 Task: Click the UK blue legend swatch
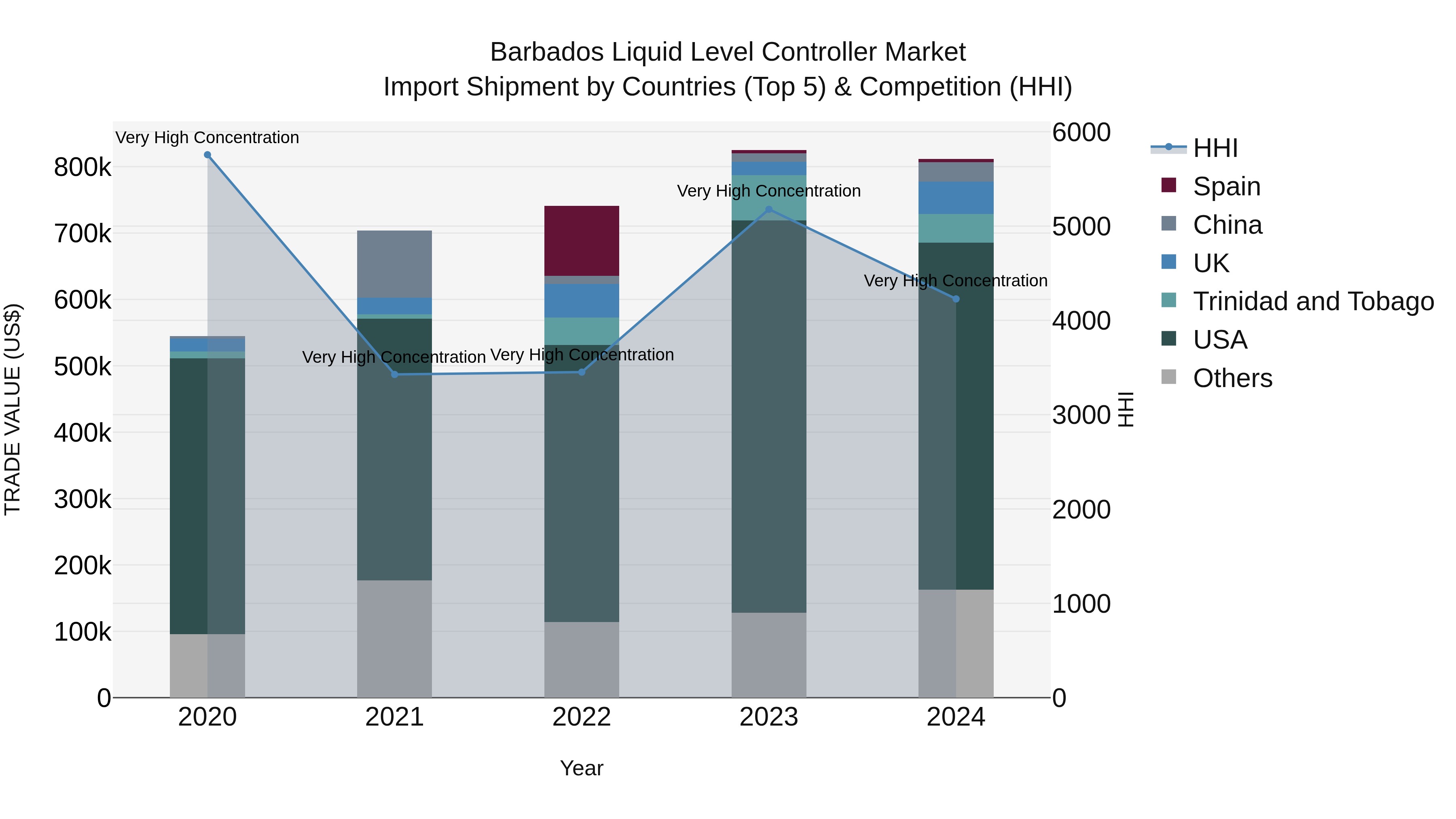point(1168,262)
